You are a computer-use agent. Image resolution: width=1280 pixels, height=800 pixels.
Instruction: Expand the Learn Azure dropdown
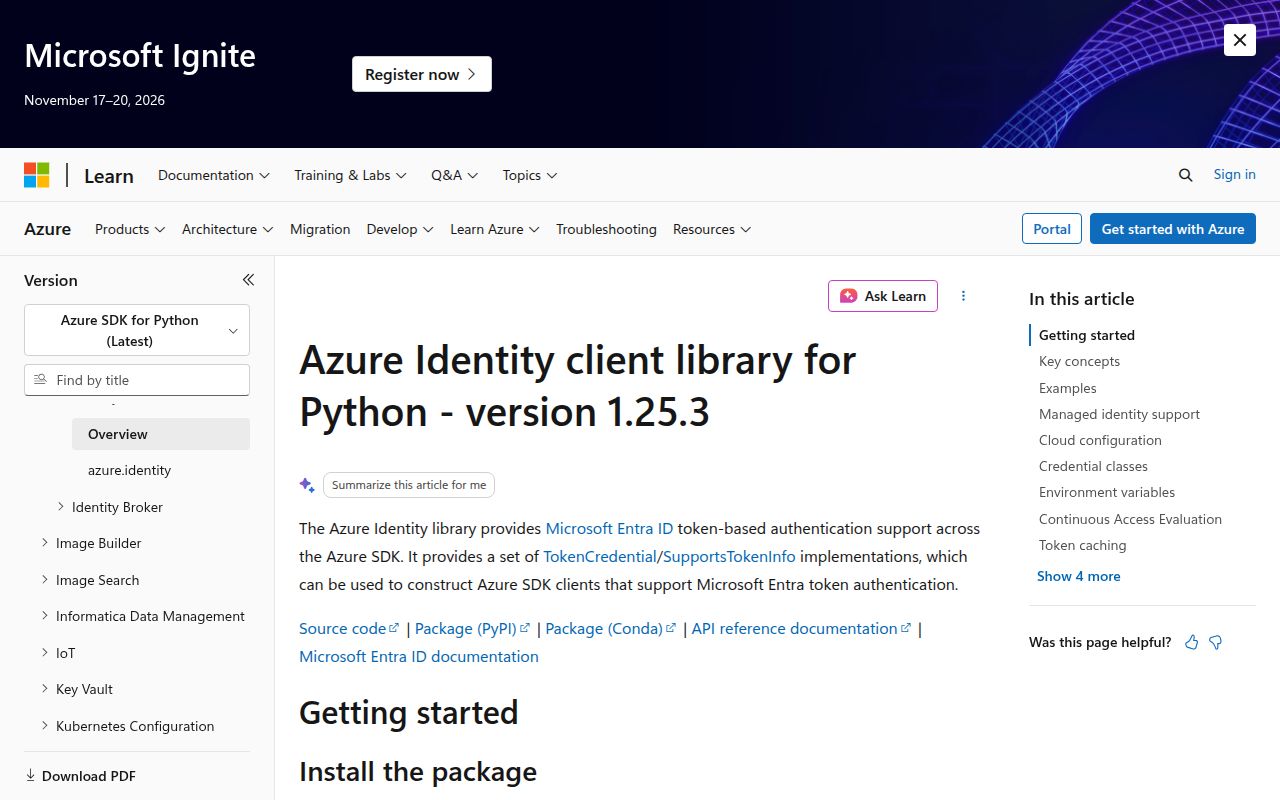[x=495, y=229]
